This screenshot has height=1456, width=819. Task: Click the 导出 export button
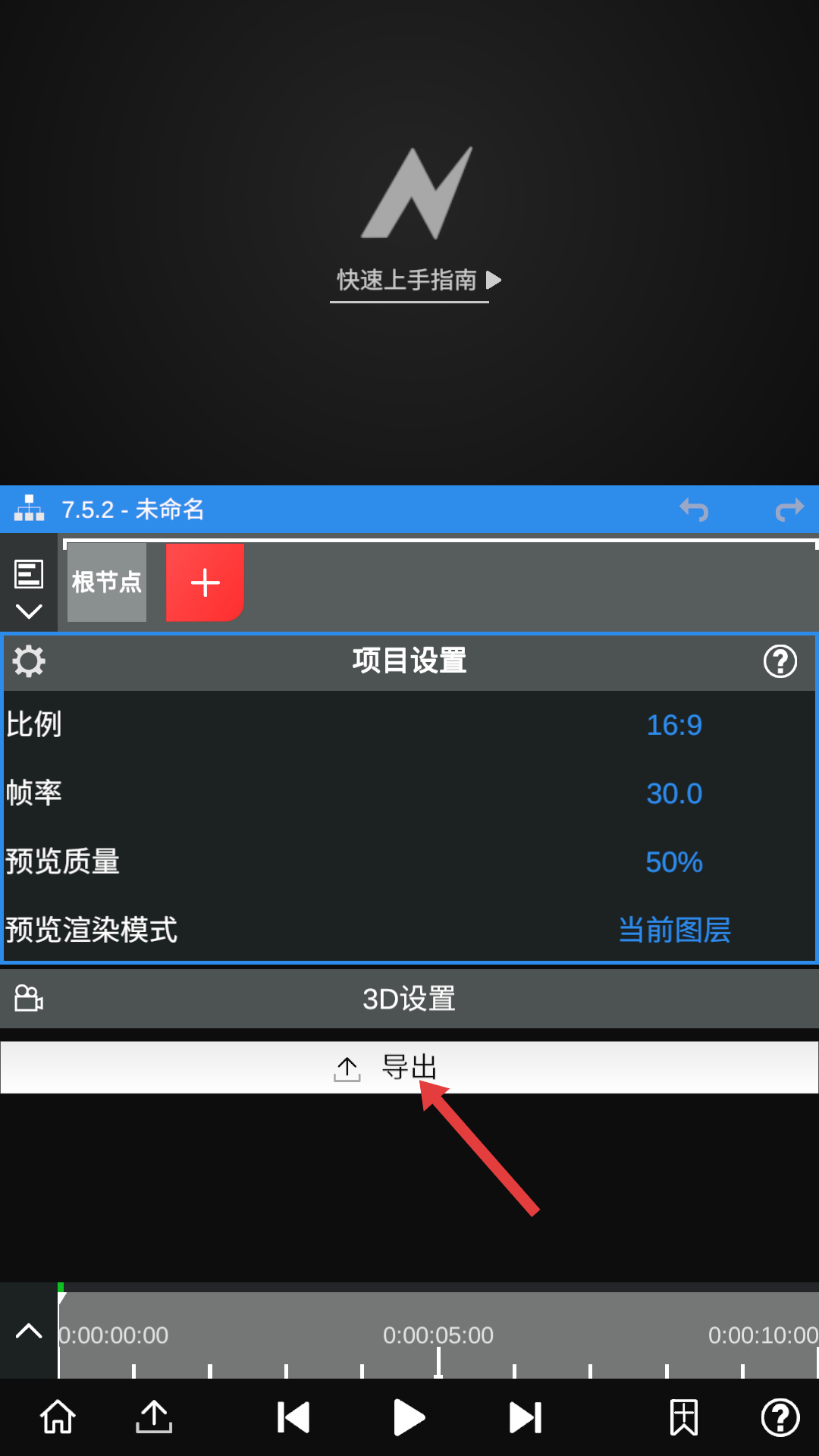pos(409,1068)
